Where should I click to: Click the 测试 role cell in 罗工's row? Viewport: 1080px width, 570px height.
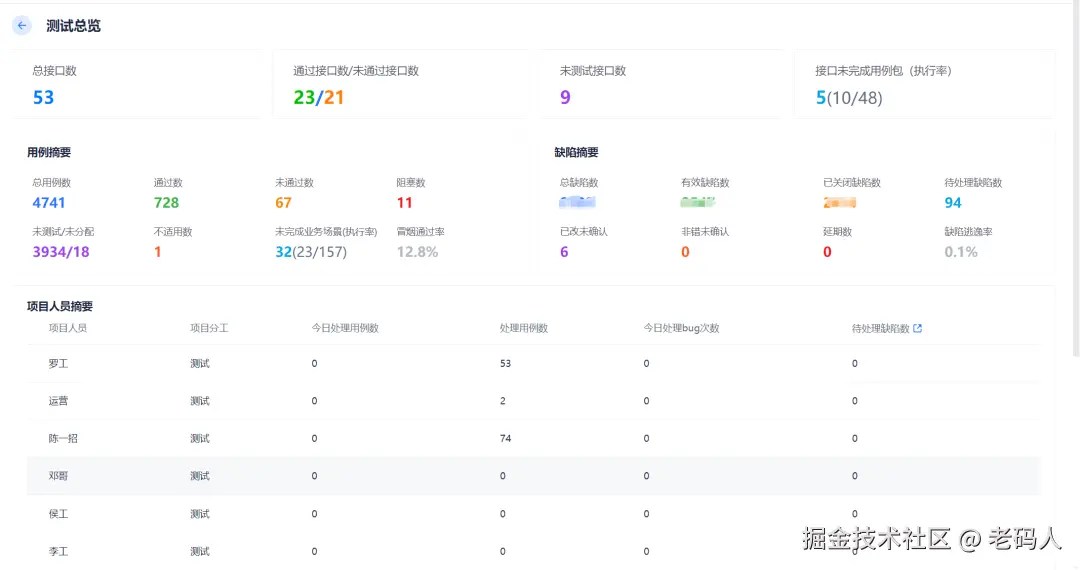click(200, 363)
